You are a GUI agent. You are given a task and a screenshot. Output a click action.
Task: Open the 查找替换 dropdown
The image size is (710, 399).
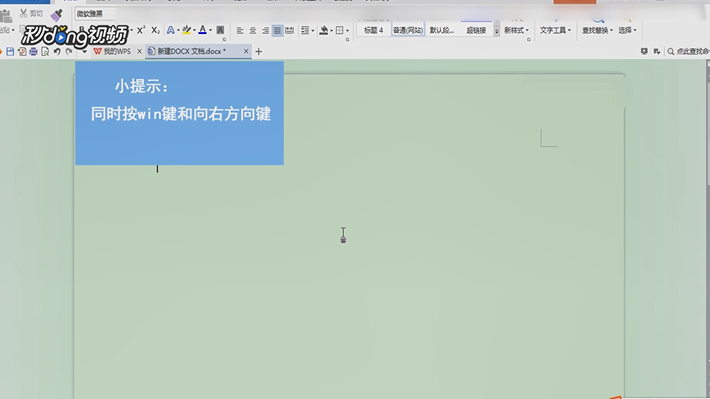click(597, 30)
